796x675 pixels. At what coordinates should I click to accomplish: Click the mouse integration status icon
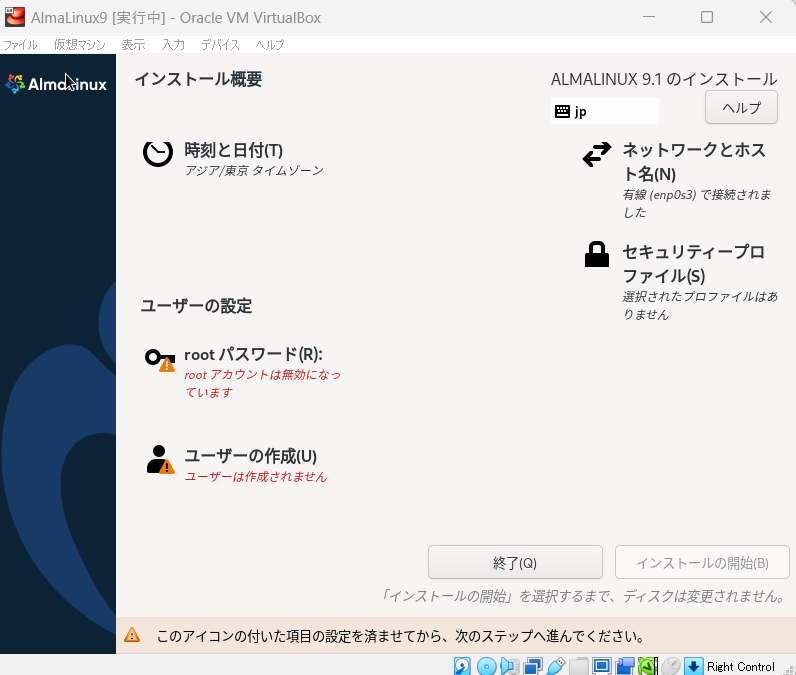tap(670, 666)
